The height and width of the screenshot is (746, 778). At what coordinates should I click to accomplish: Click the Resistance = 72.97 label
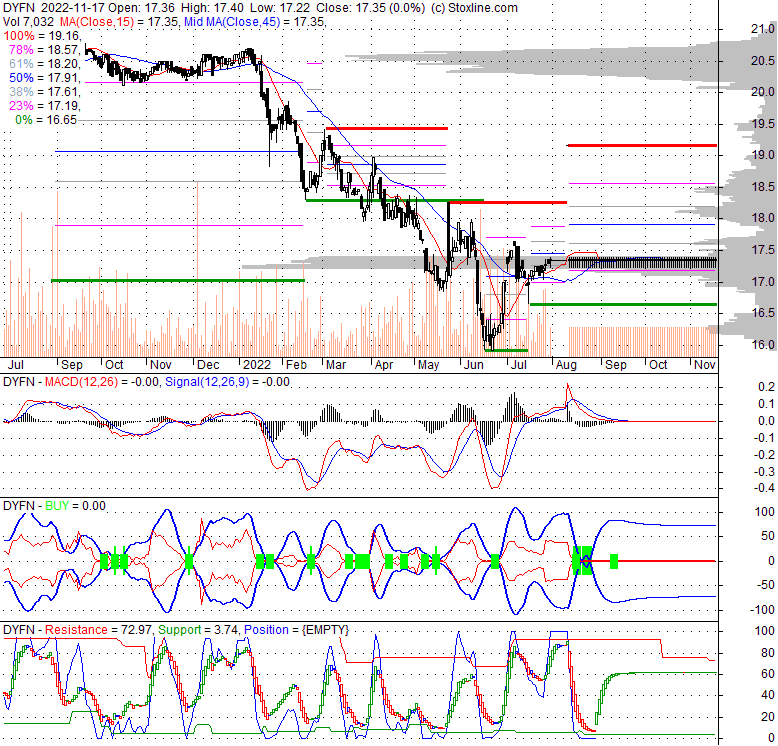pos(99,630)
